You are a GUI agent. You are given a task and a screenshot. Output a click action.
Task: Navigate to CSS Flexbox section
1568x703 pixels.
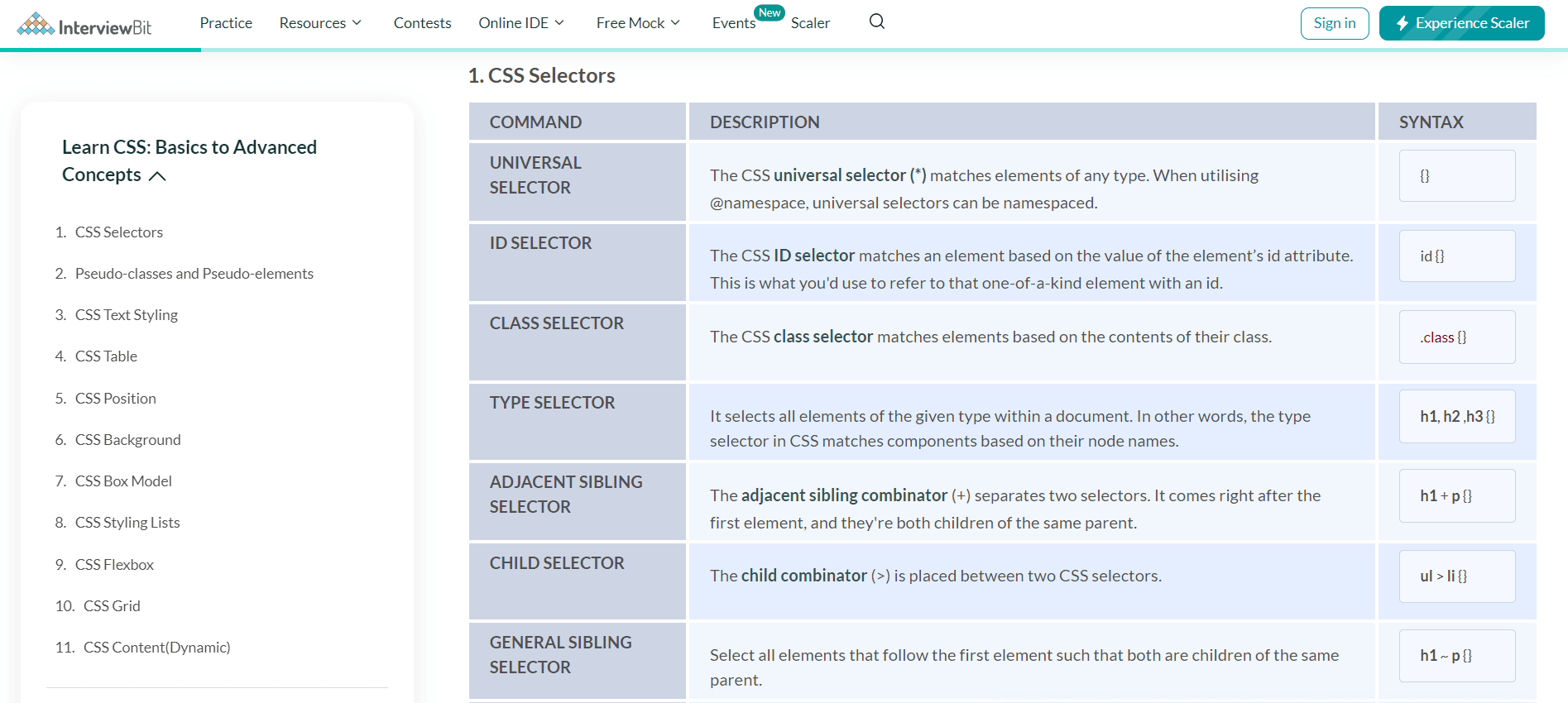114,565
